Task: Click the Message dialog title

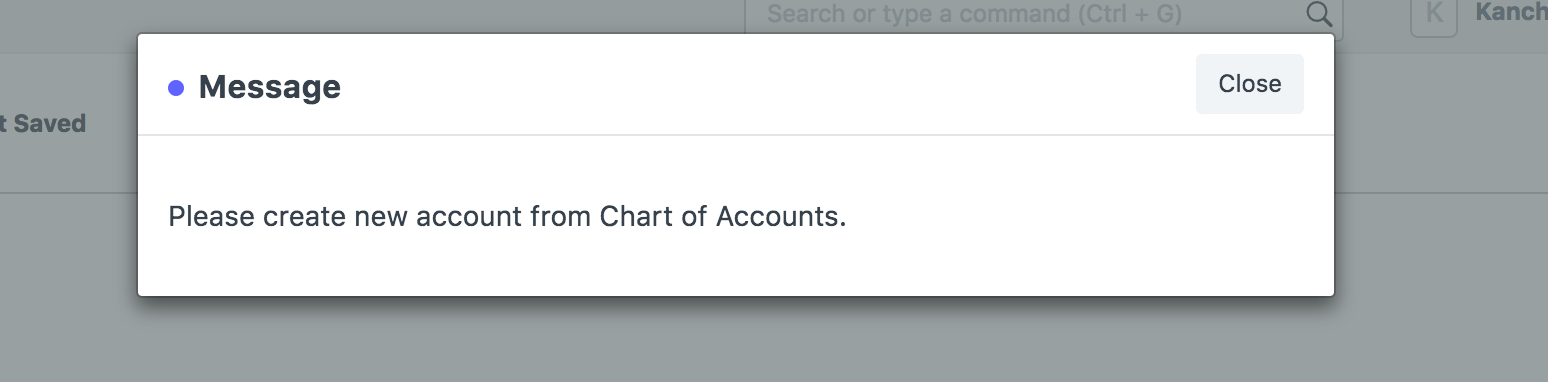Action: click(269, 87)
